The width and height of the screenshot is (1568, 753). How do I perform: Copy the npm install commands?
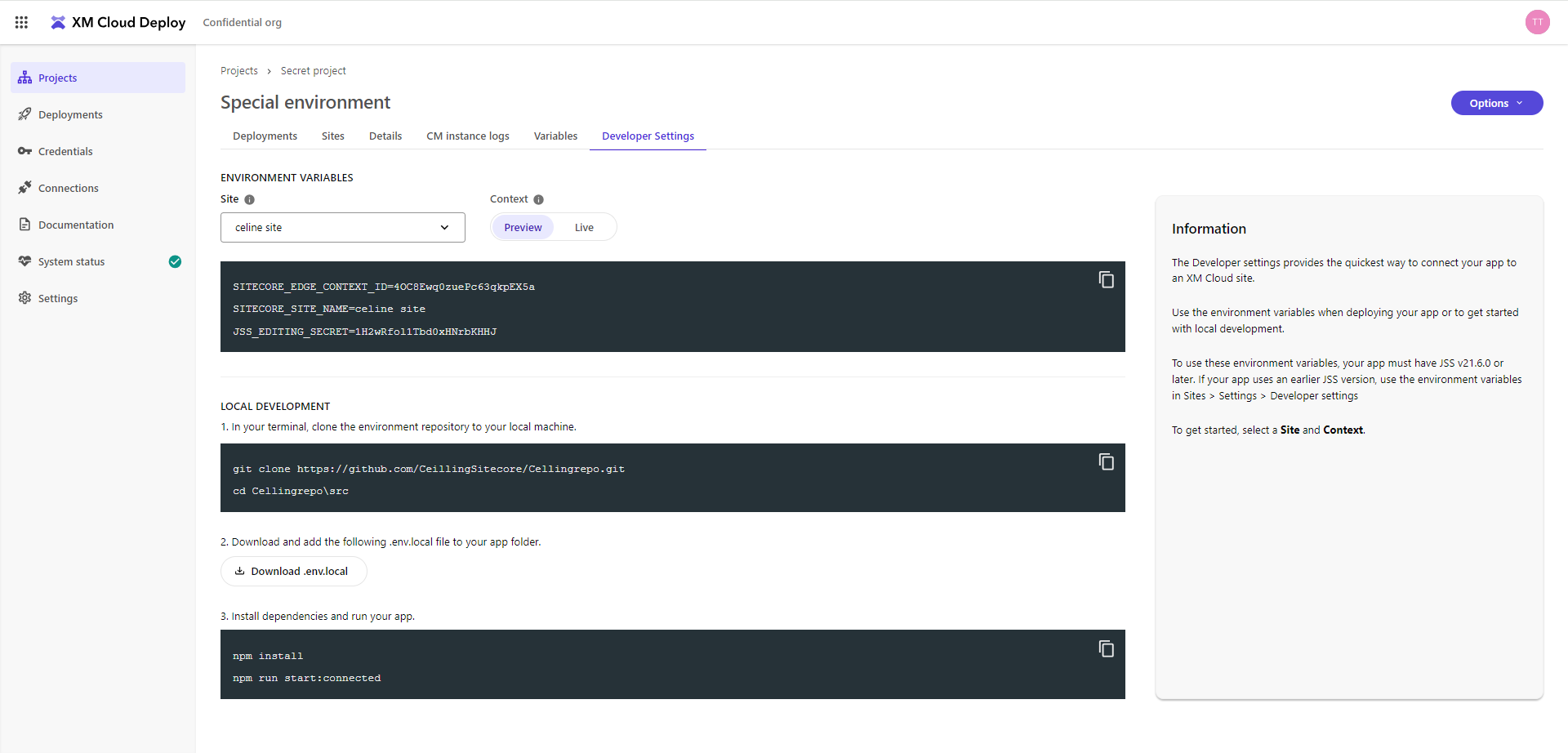(1106, 649)
